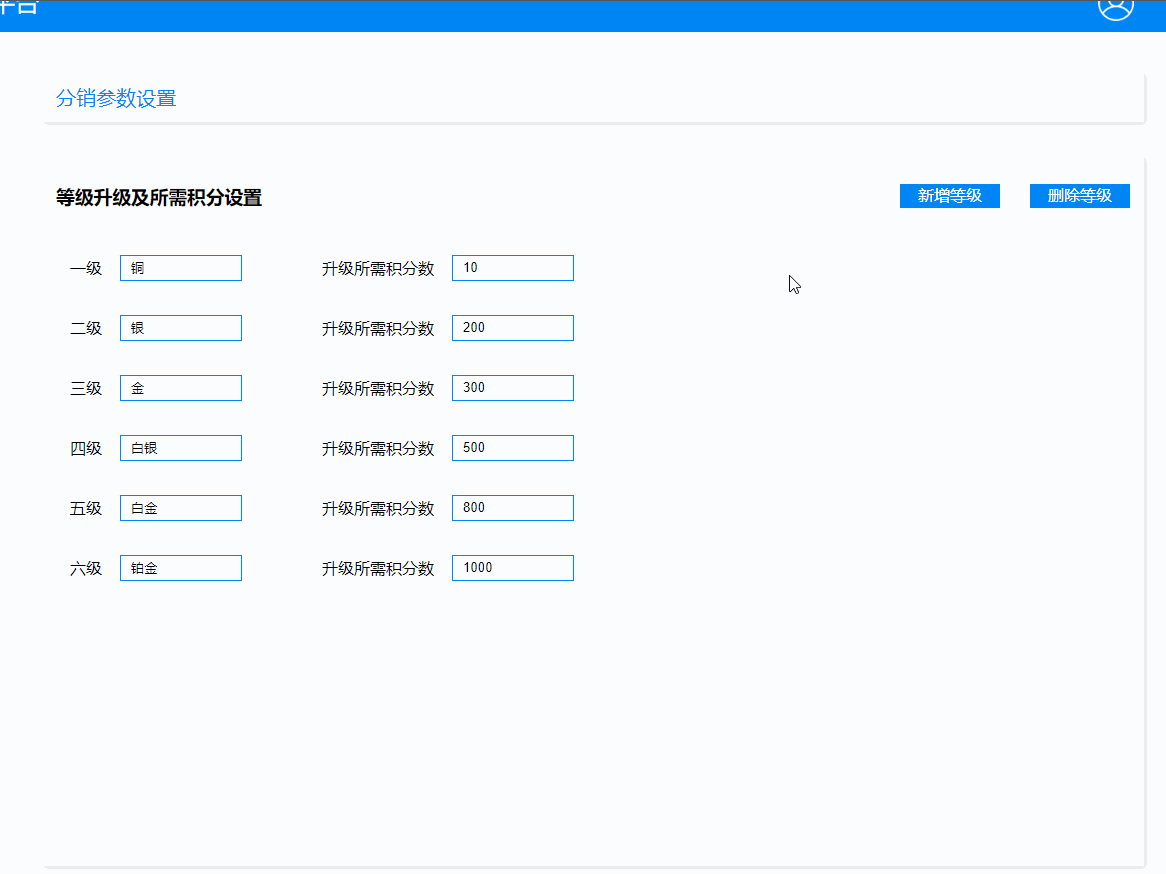Click the points field showing 200

tap(512, 327)
